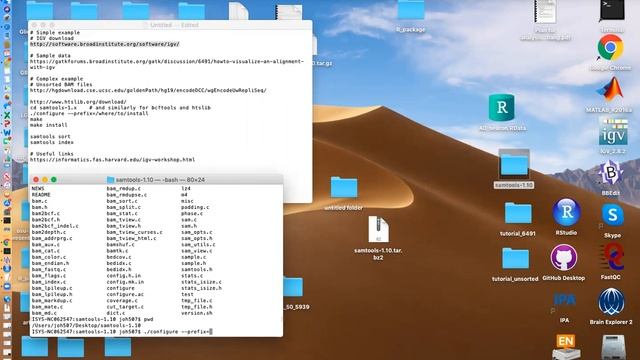Image resolution: width=640 pixels, height=360 pixels.
Task: Click the informatics.fas.harvard.edu igv-workshop URL
Action: (112, 160)
